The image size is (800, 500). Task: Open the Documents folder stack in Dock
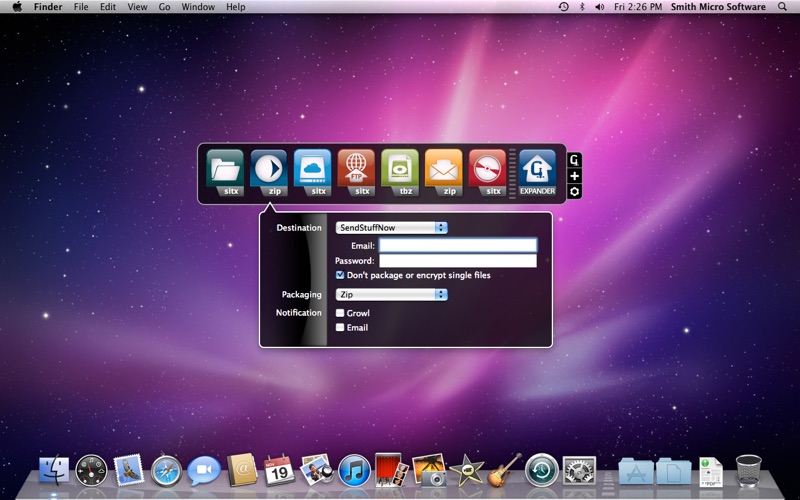click(673, 470)
